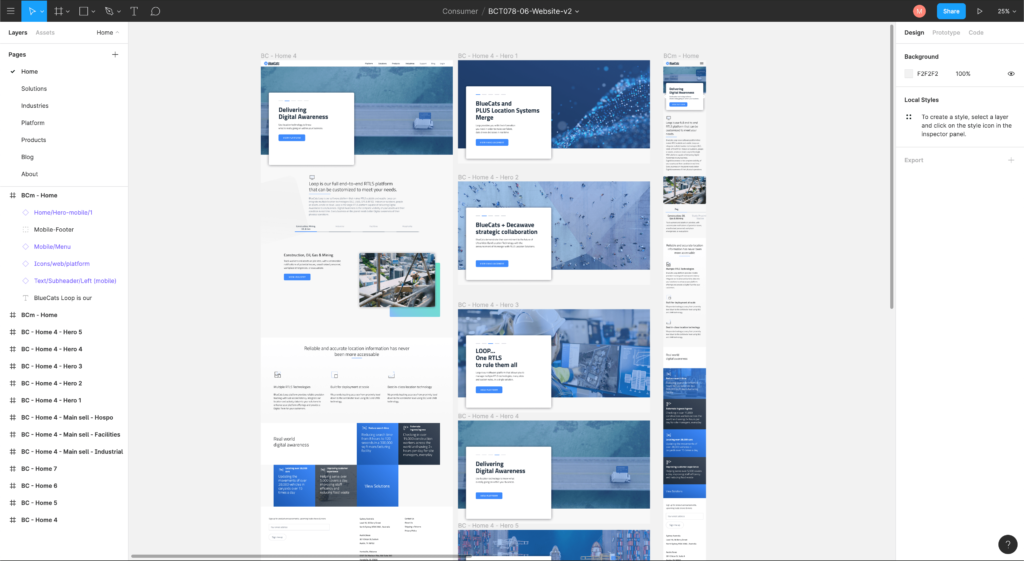Click frame icon of BC - Home 4 - Hero 3

(x=12, y=366)
